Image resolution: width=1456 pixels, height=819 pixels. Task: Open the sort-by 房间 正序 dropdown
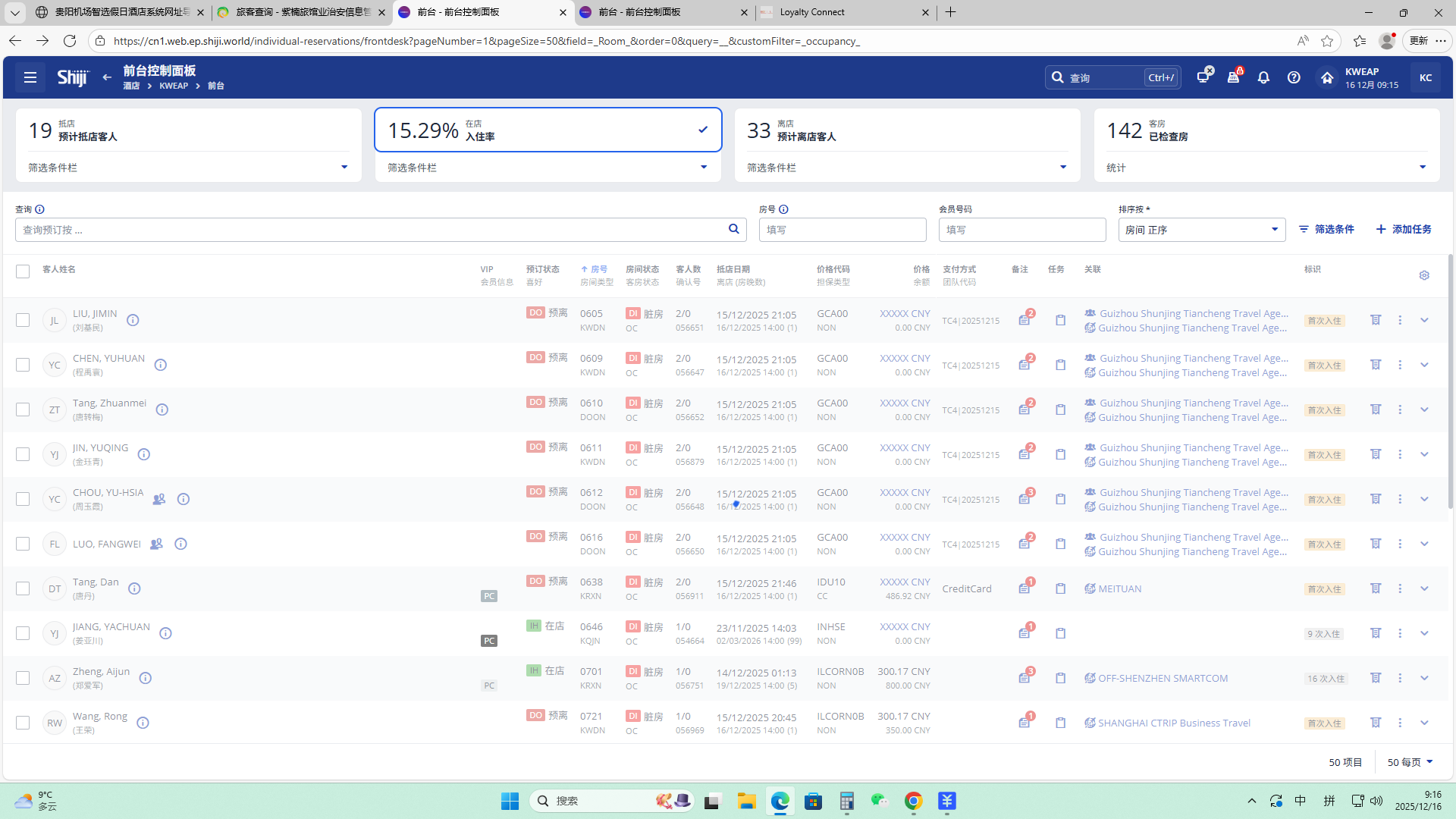1201,230
